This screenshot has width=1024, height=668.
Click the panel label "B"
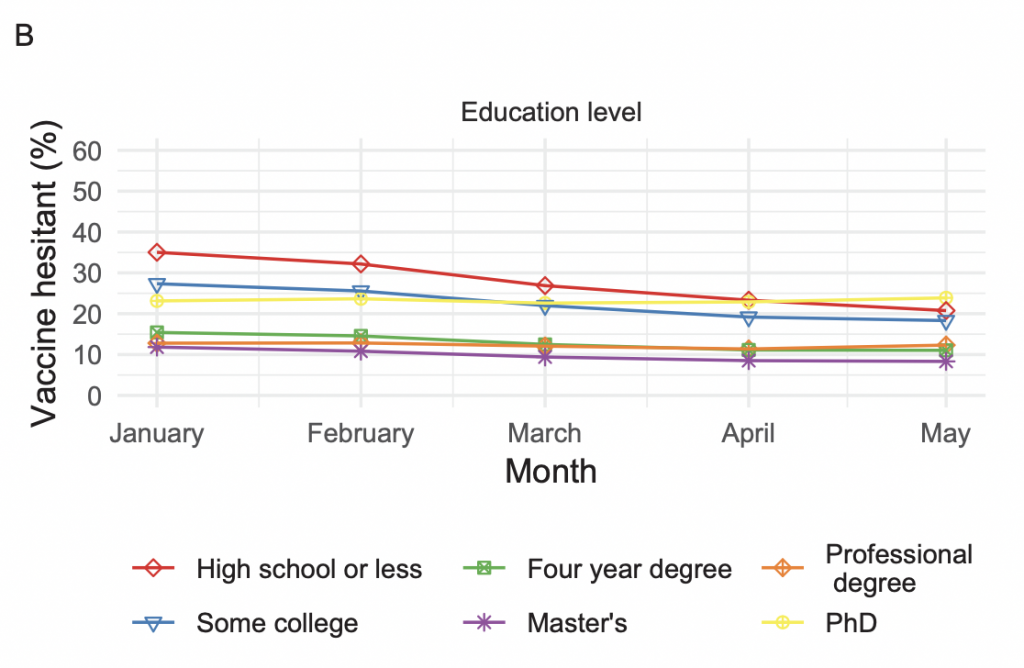[24, 37]
